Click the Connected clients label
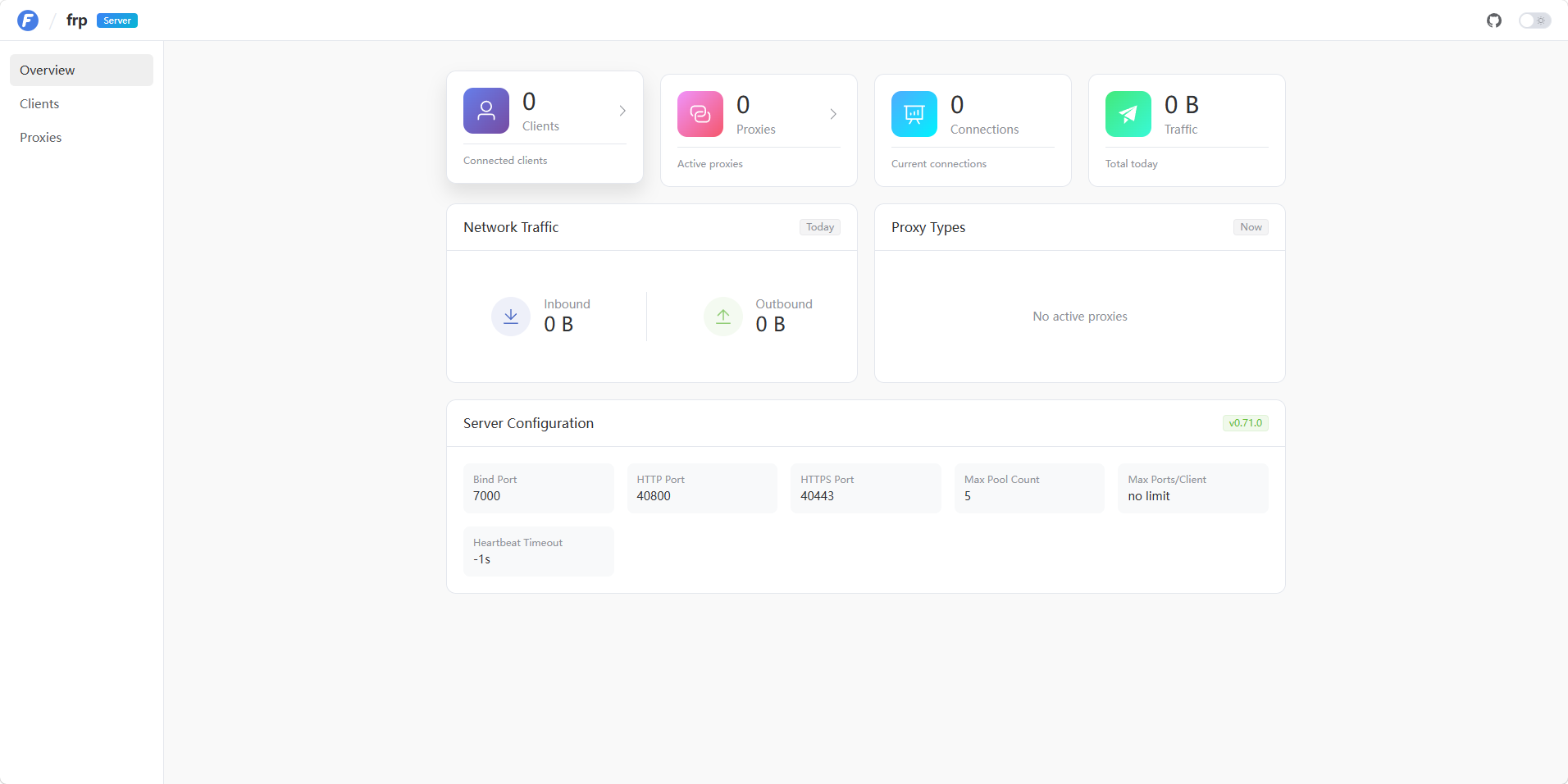The image size is (1568, 784). (505, 161)
